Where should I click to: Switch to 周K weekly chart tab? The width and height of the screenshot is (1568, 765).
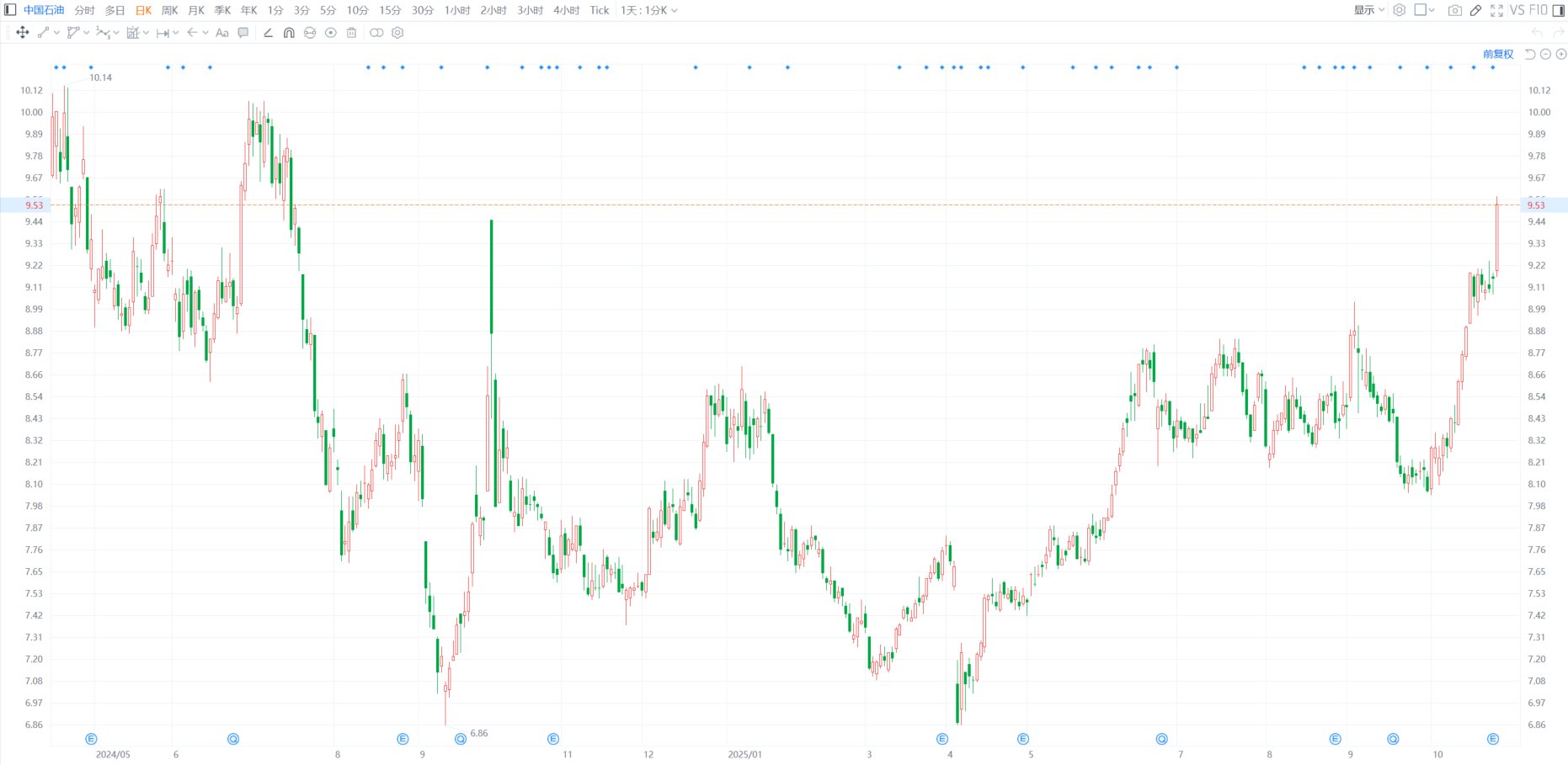(x=169, y=10)
